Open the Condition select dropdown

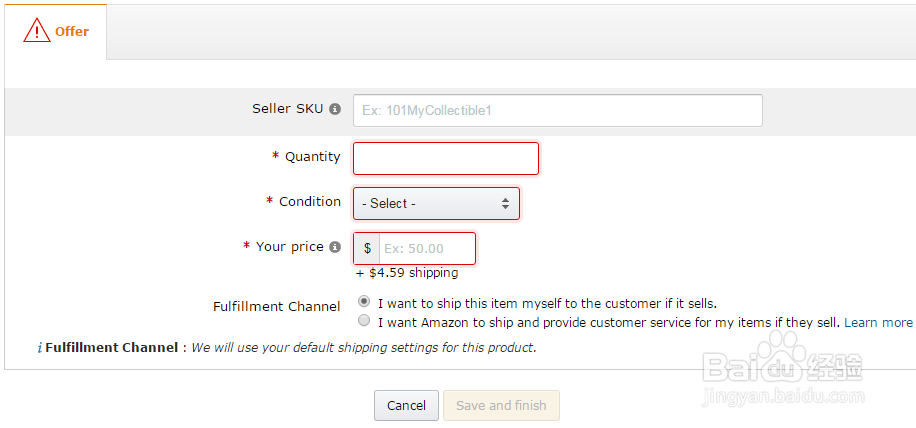436,203
